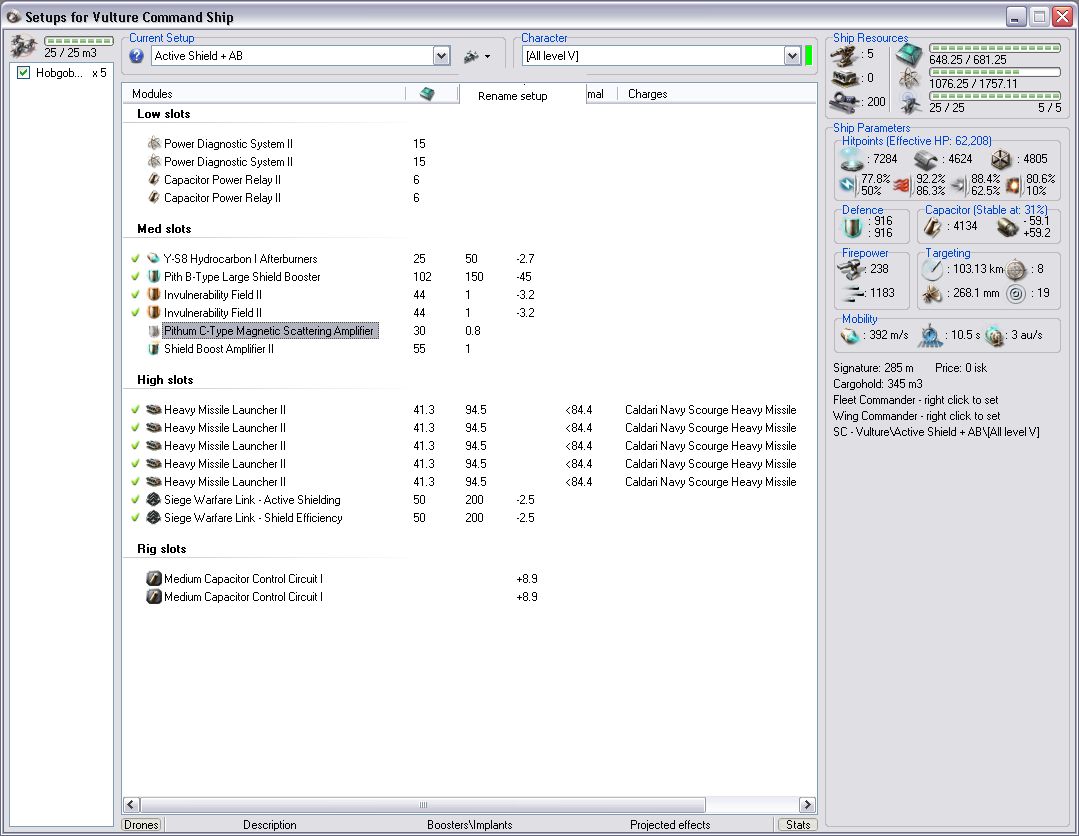Click the Defence shield tank icon
This screenshot has height=836, width=1079.
853,227
